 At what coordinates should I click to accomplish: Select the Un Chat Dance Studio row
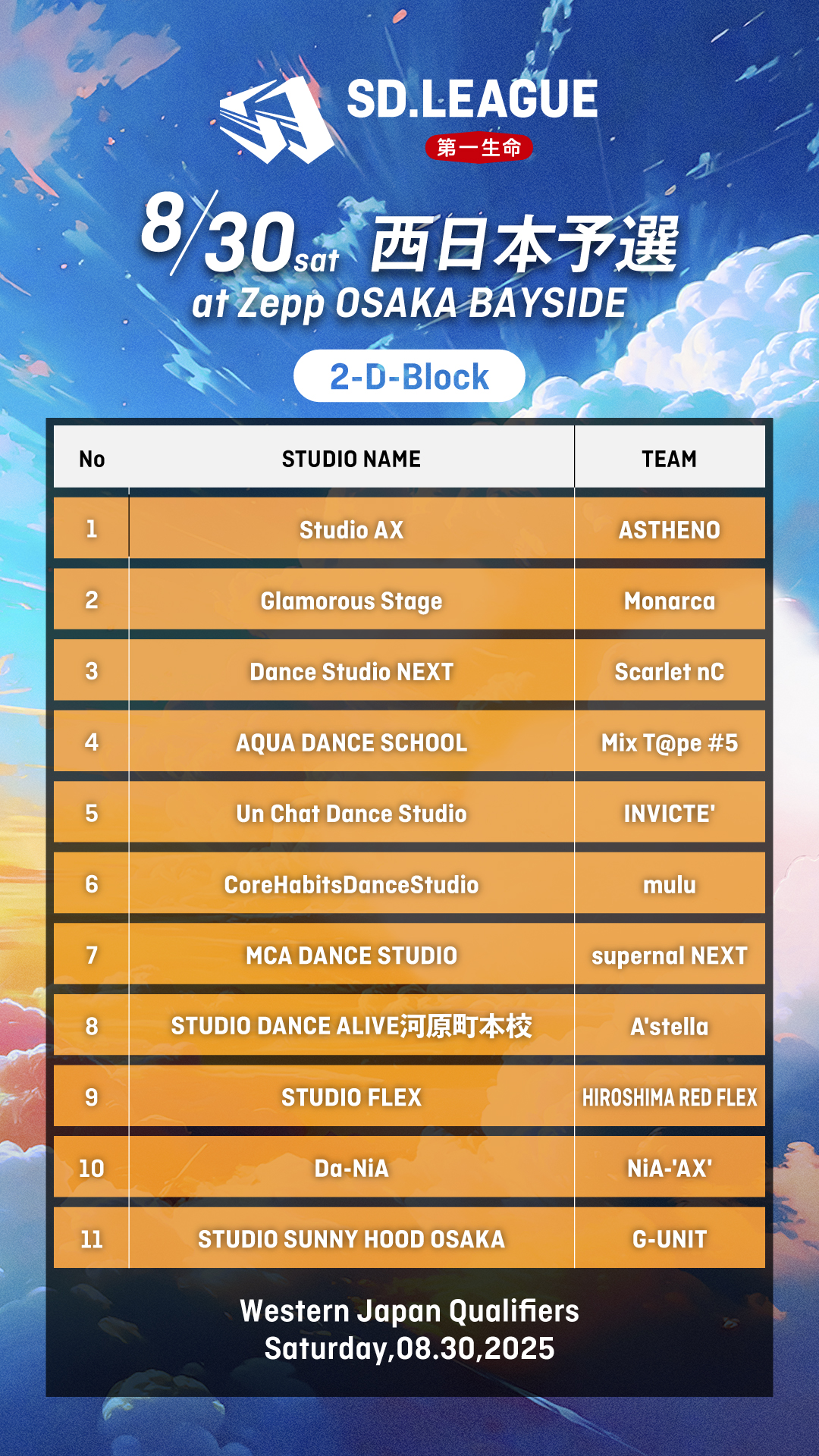[351, 814]
